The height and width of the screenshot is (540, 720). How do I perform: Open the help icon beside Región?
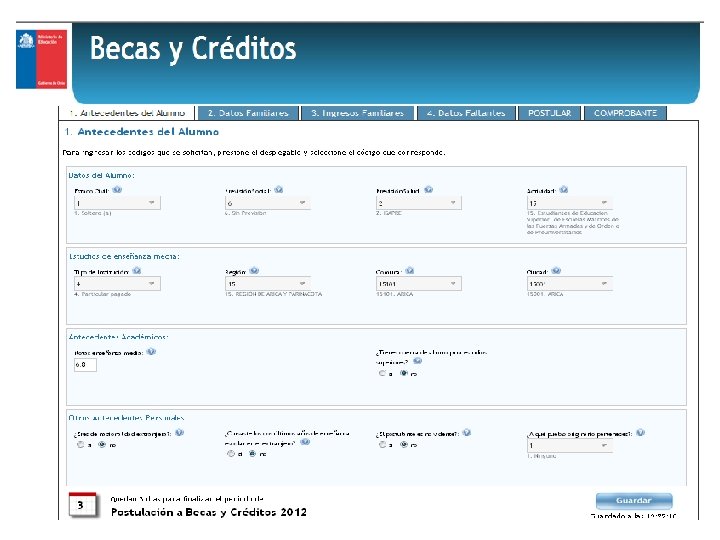point(254,271)
